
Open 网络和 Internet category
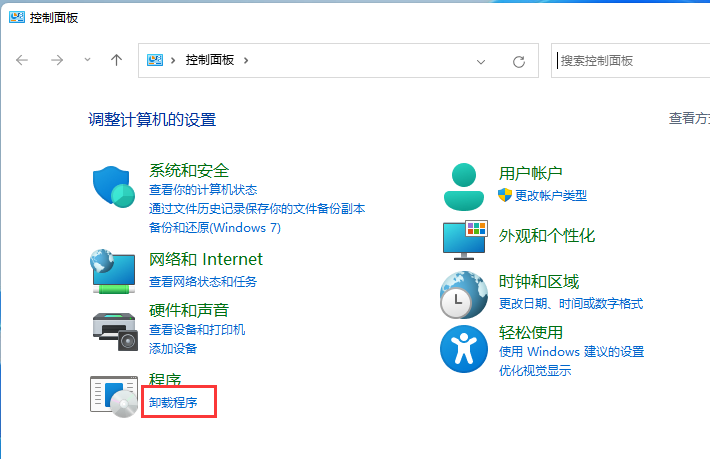coord(206,259)
